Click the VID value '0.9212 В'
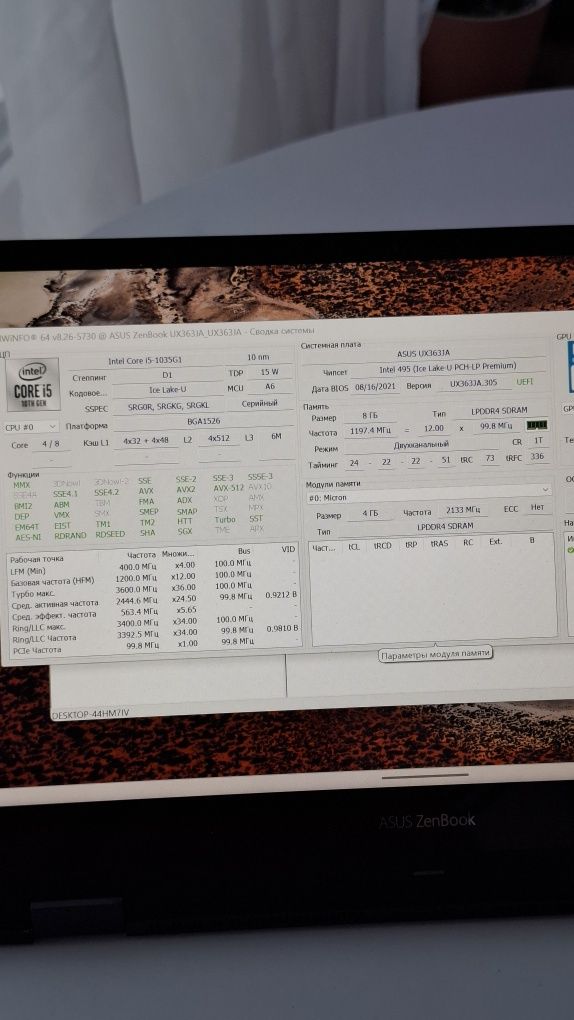574x1020 pixels. coord(281,595)
